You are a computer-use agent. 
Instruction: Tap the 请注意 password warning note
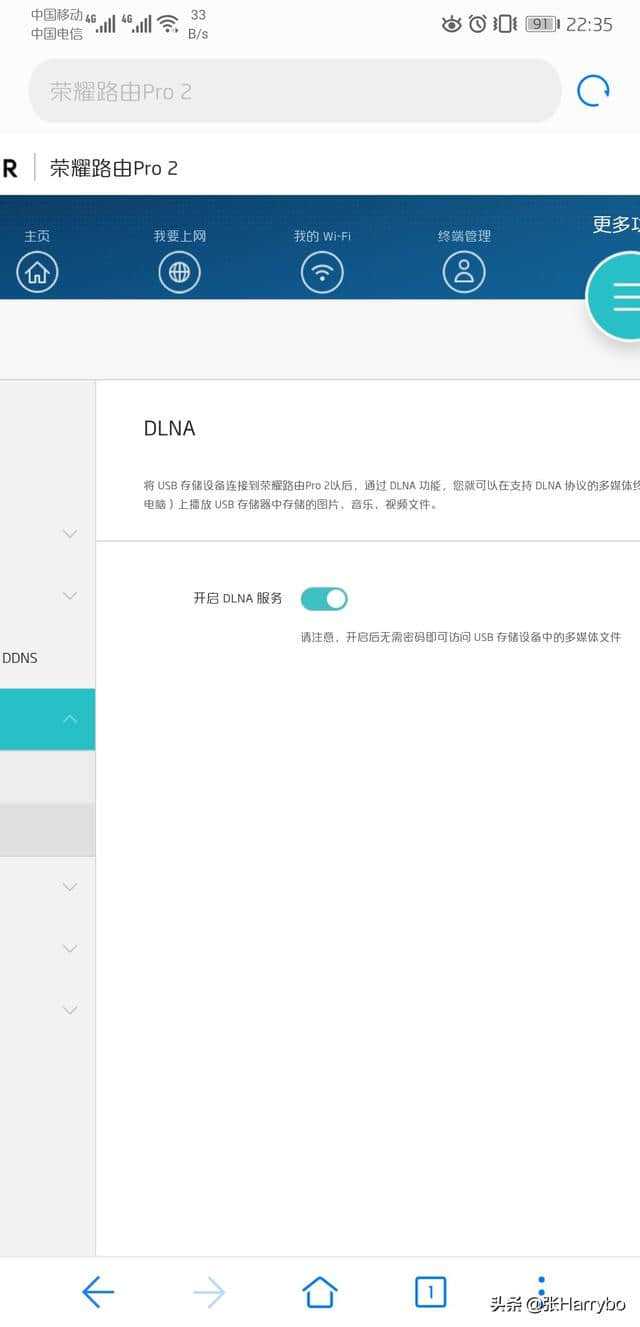point(461,637)
